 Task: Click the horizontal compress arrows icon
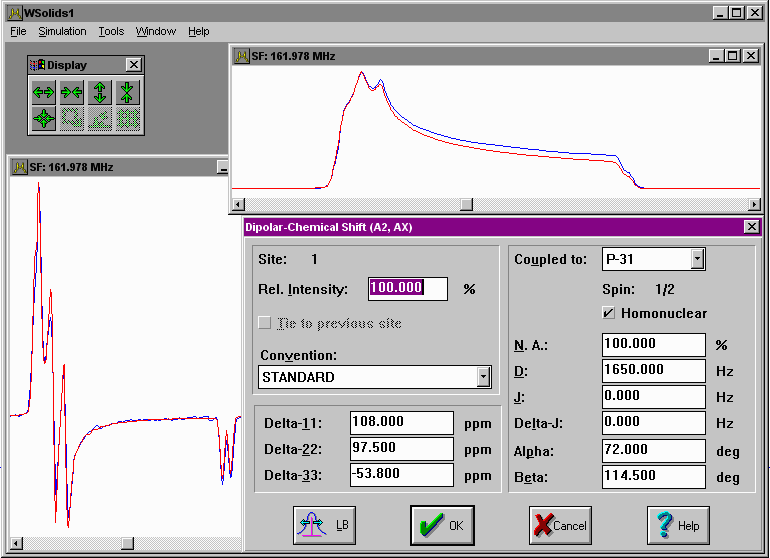[71, 93]
